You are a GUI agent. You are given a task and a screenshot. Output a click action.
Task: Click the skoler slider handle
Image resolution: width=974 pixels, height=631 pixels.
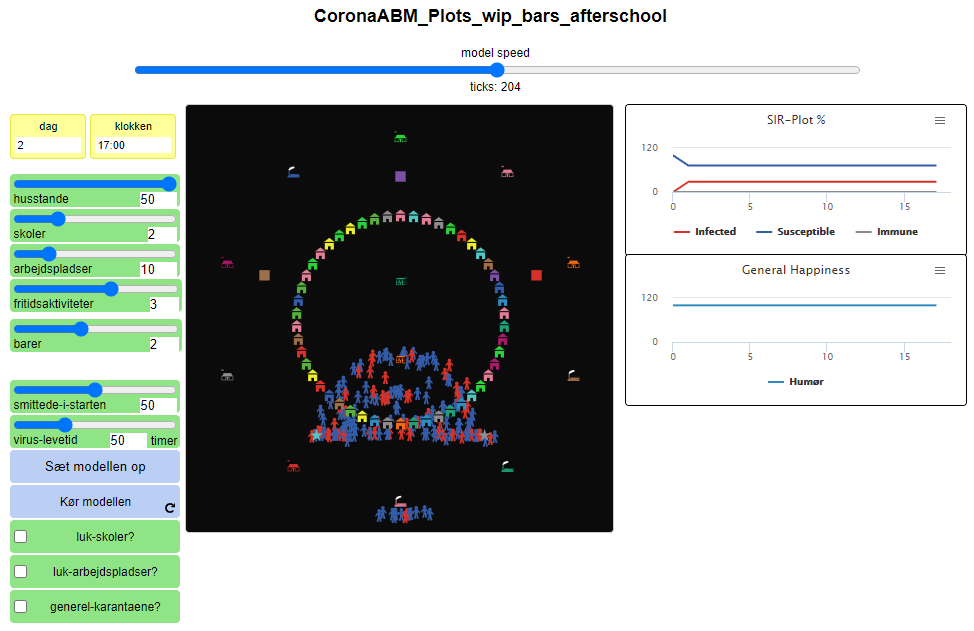point(58,219)
